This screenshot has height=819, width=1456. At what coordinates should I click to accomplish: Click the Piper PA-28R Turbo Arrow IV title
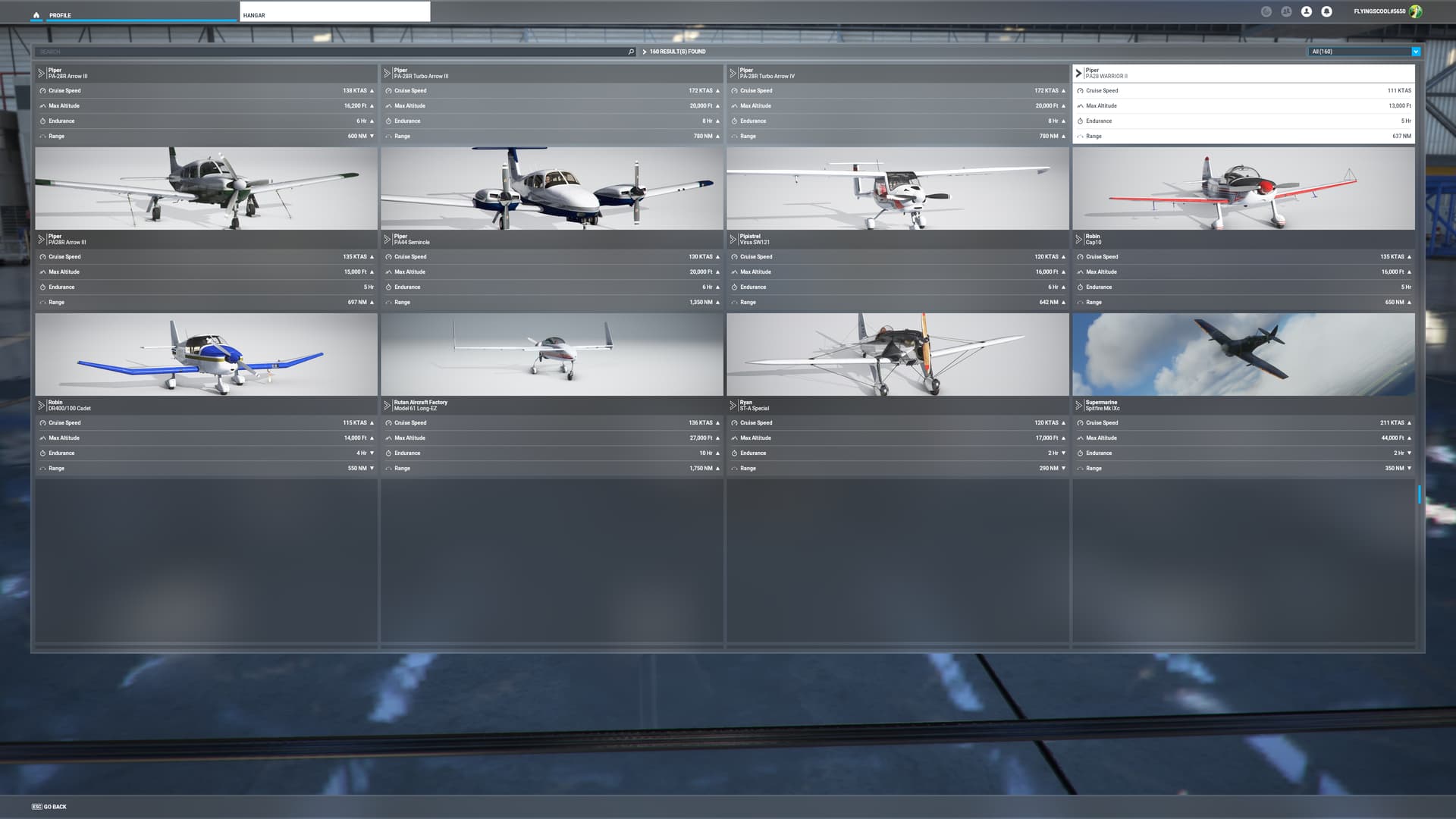pyautogui.click(x=767, y=73)
